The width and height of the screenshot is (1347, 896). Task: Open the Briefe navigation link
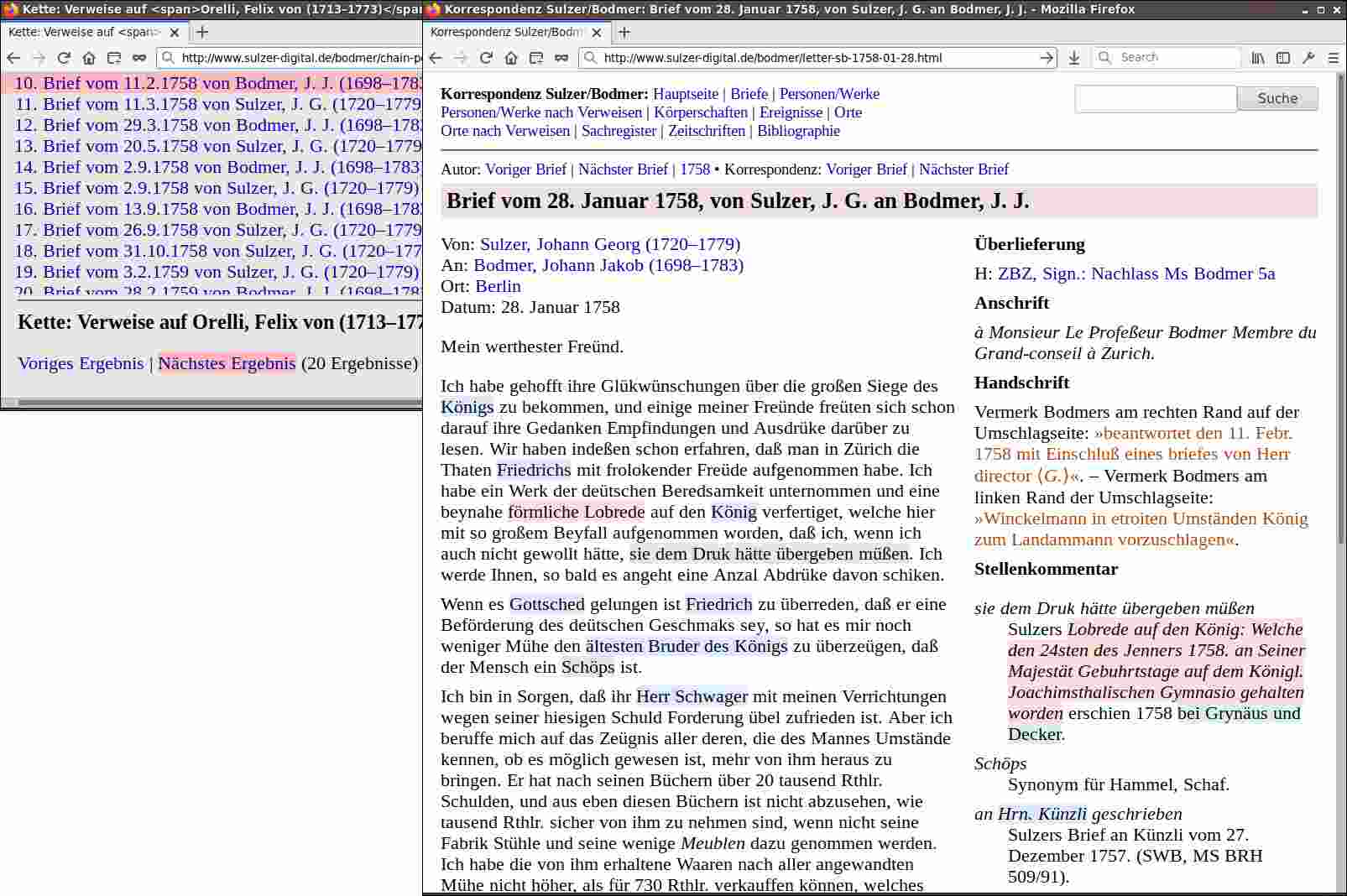[x=749, y=94]
